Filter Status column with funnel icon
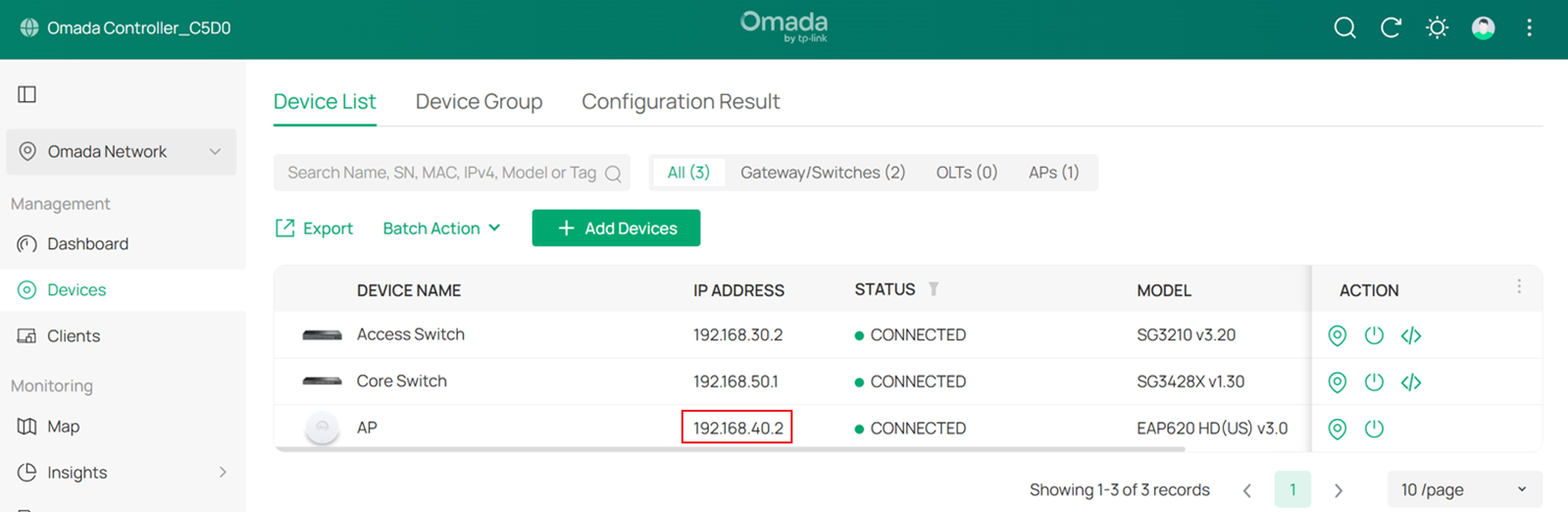1568x512 pixels. (934, 289)
